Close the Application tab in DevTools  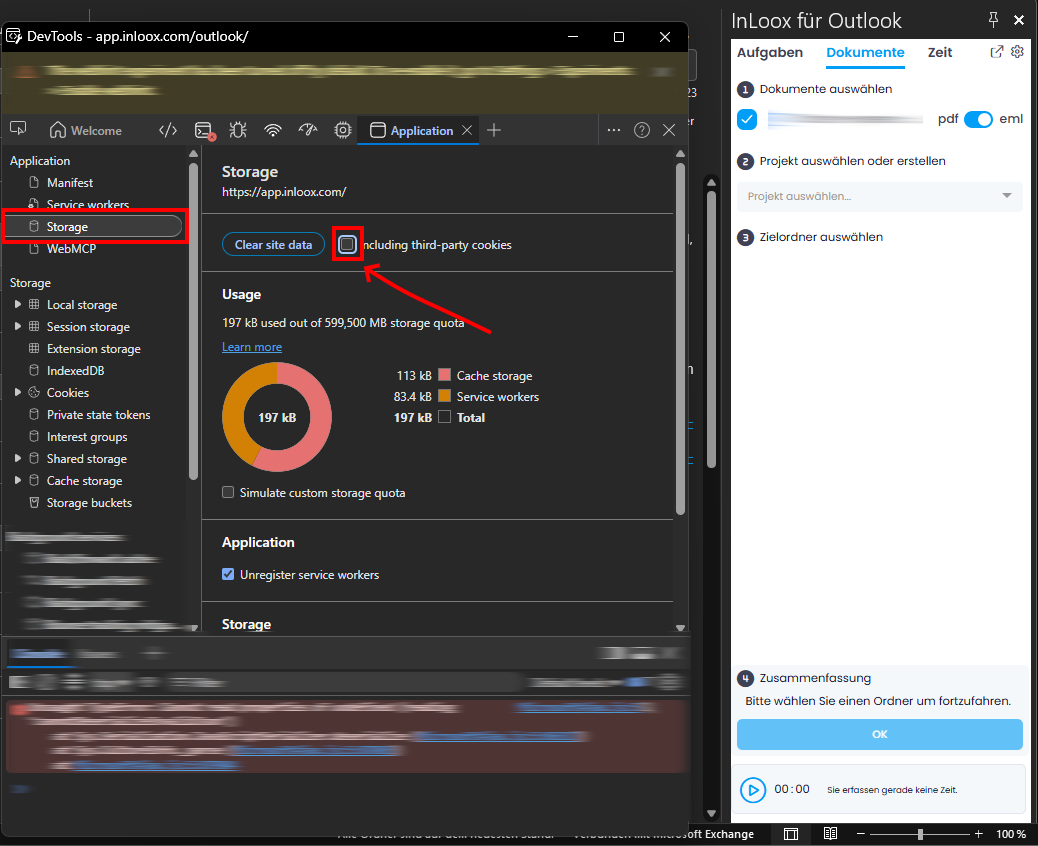point(467,130)
